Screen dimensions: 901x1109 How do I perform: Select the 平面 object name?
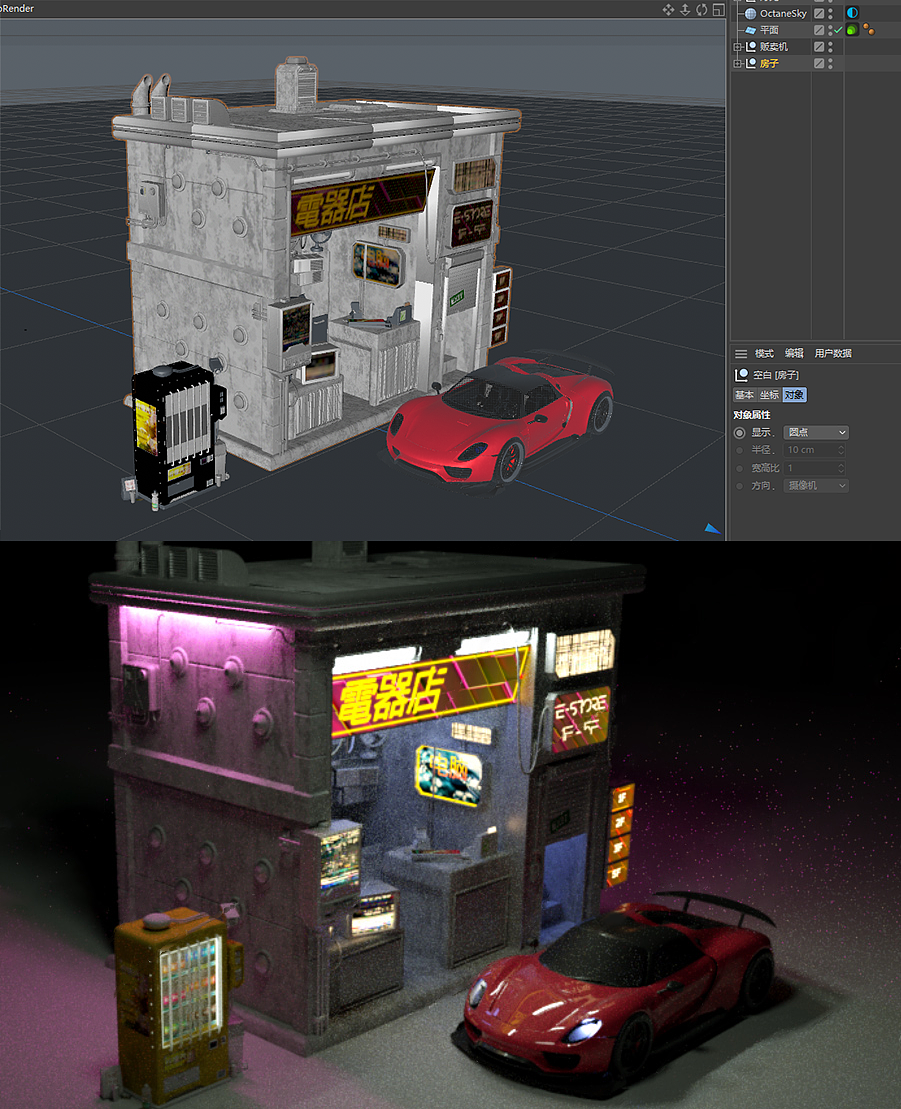769,30
